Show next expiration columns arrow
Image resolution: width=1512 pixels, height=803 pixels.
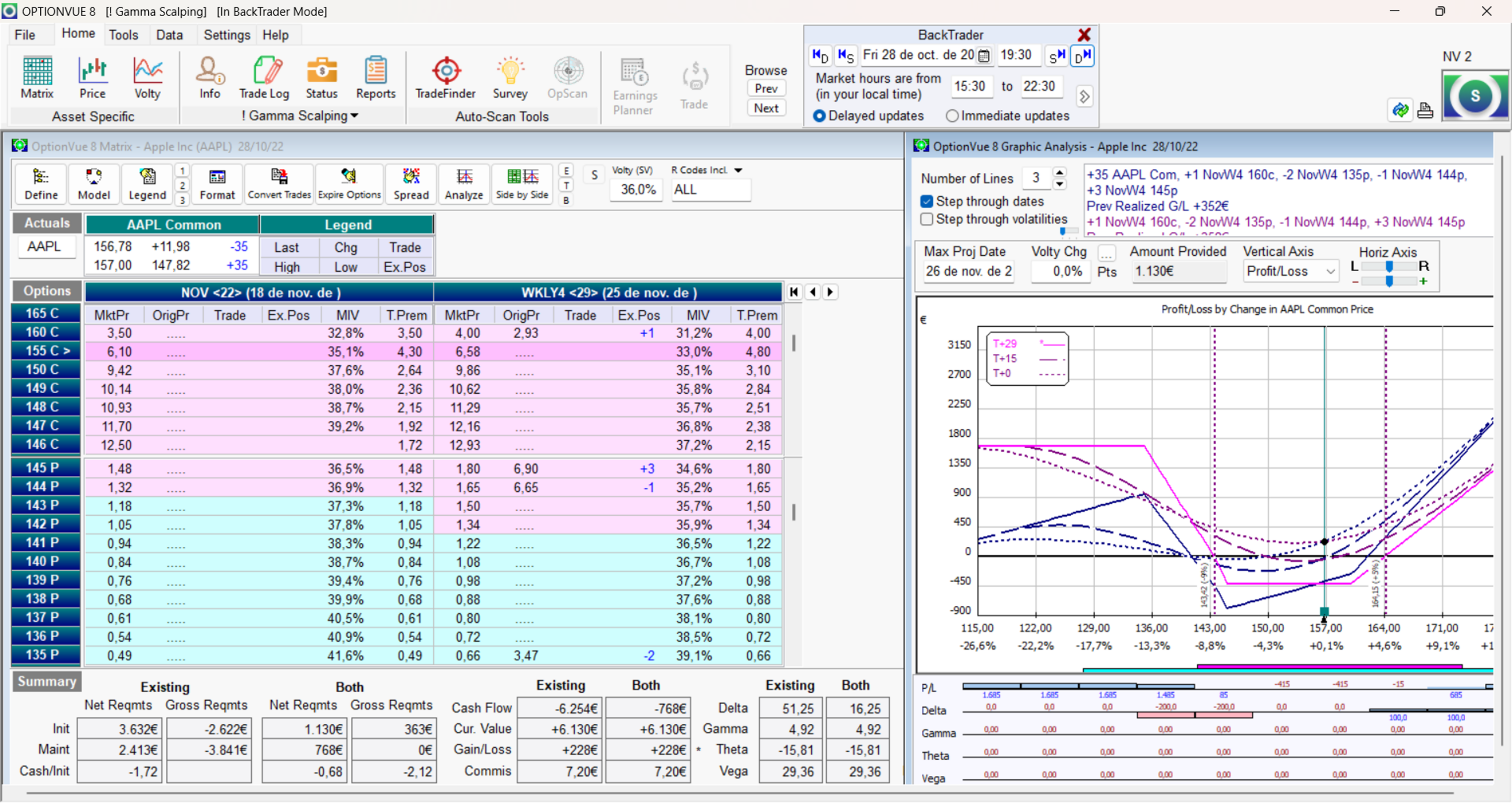click(x=830, y=292)
